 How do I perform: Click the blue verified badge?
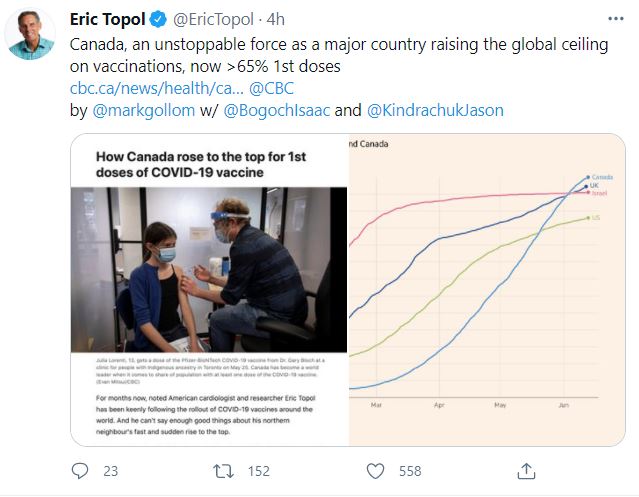[x=157, y=19]
